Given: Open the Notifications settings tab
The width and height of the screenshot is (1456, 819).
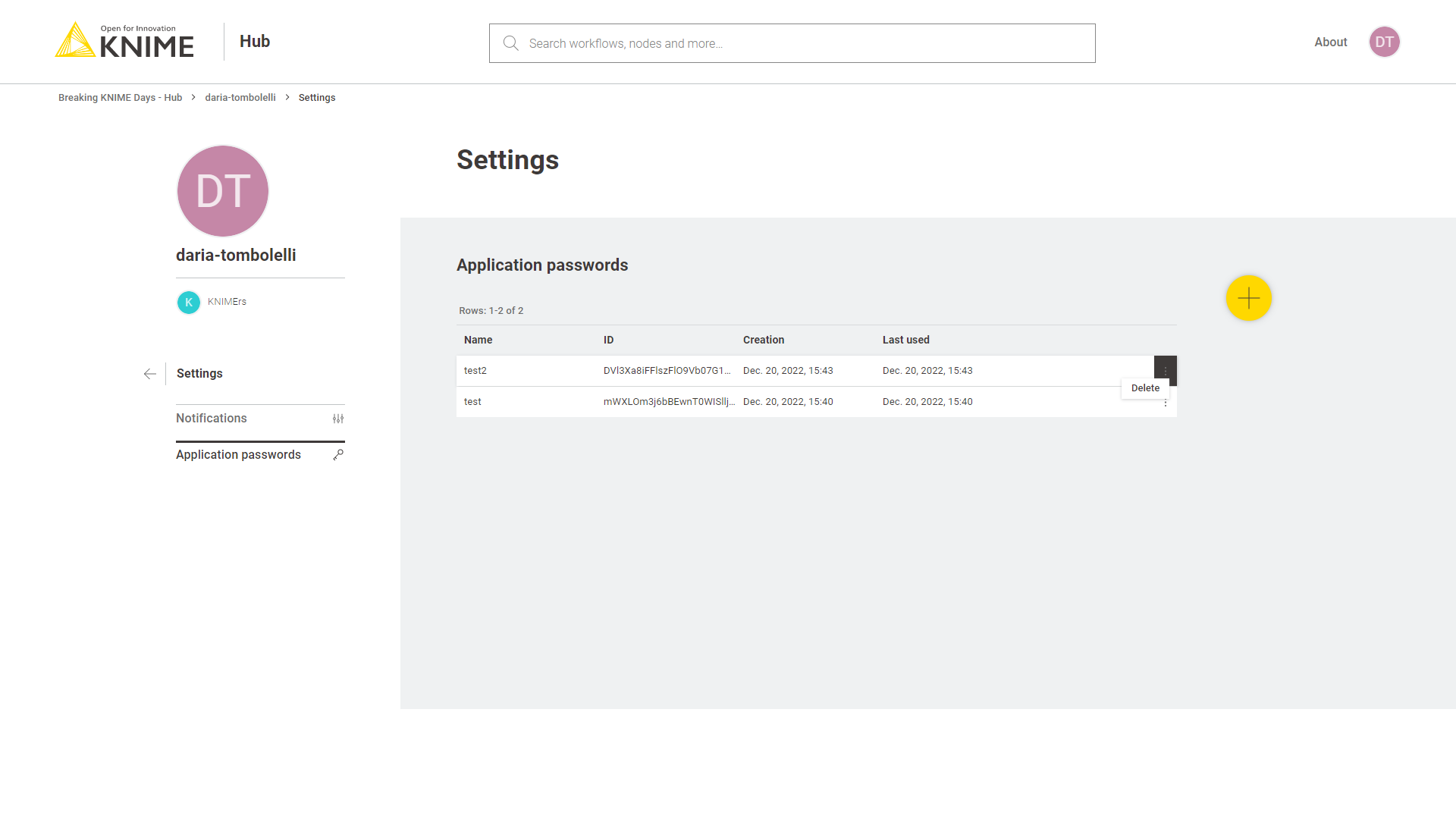Looking at the screenshot, I should coord(212,419).
